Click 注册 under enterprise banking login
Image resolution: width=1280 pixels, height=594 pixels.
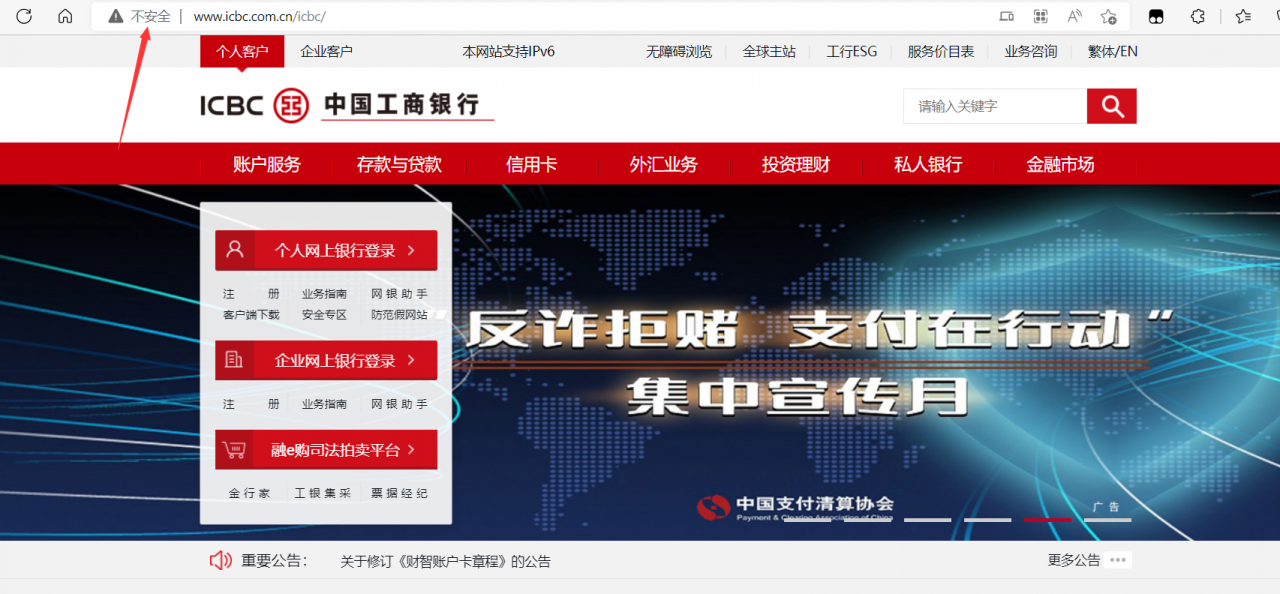tap(251, 404)
